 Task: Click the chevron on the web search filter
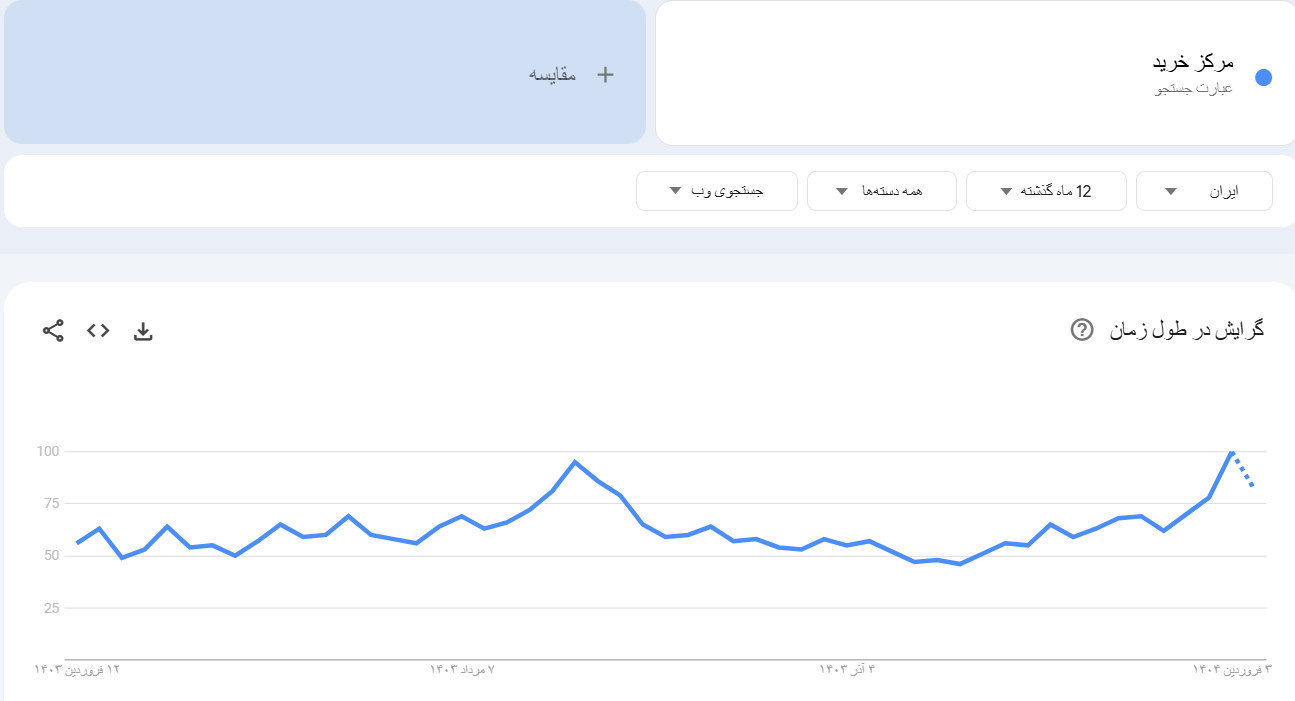[x=674, y=190]
